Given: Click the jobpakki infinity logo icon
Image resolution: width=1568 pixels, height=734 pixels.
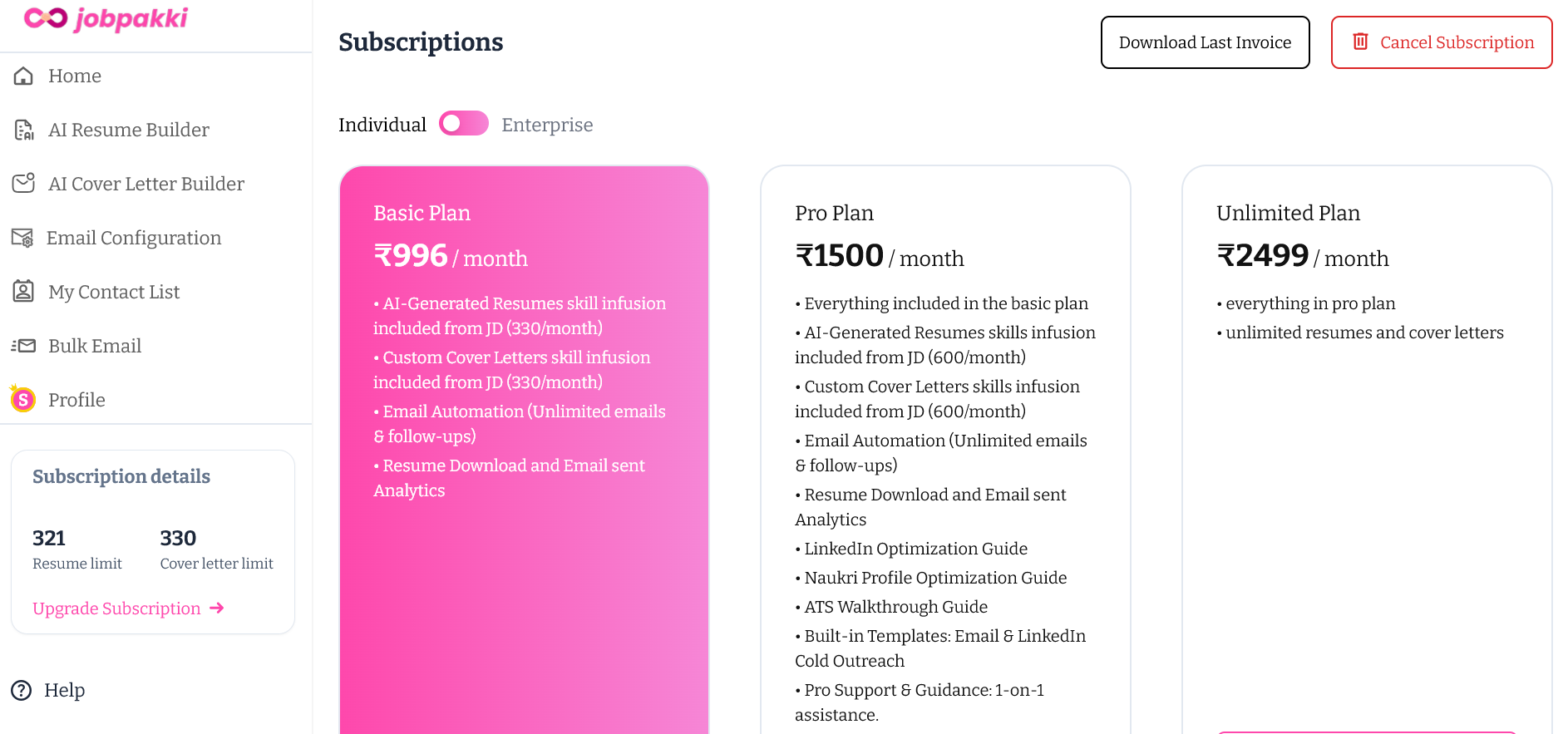Looking at the screenshot, I should tap(45, 18).
